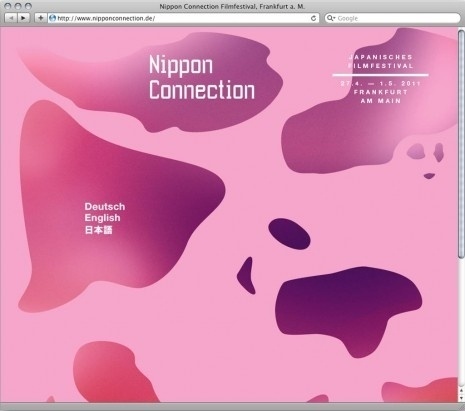Click the globe site icon in the address bar
Image resolution: width=465 pixels, height=411 pixels.
pyautogui.click(x=52, y=18)
